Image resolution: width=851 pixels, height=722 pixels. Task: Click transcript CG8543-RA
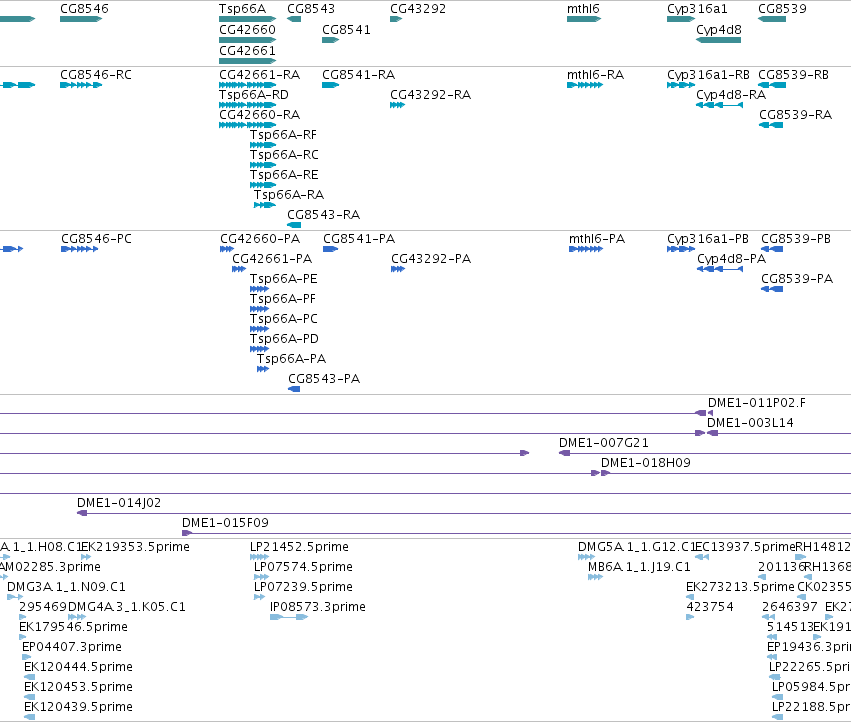294,225
